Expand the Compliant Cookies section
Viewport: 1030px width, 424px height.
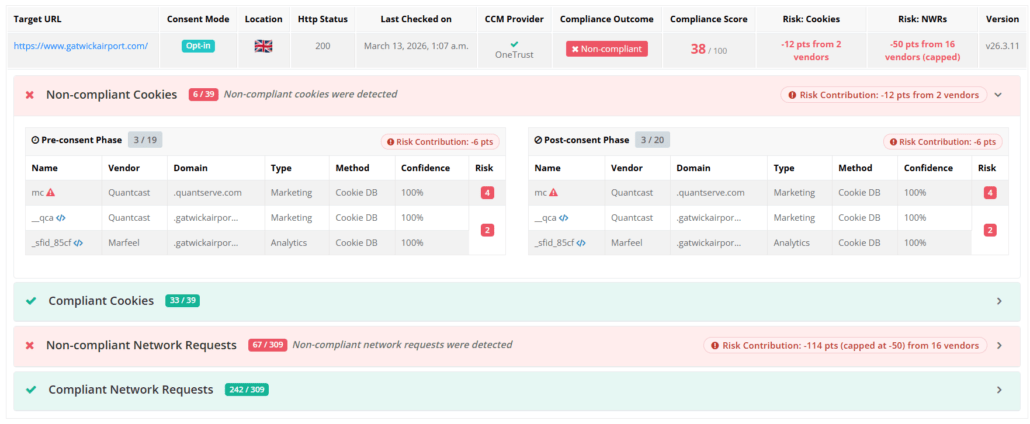click(x=997, y=301)
